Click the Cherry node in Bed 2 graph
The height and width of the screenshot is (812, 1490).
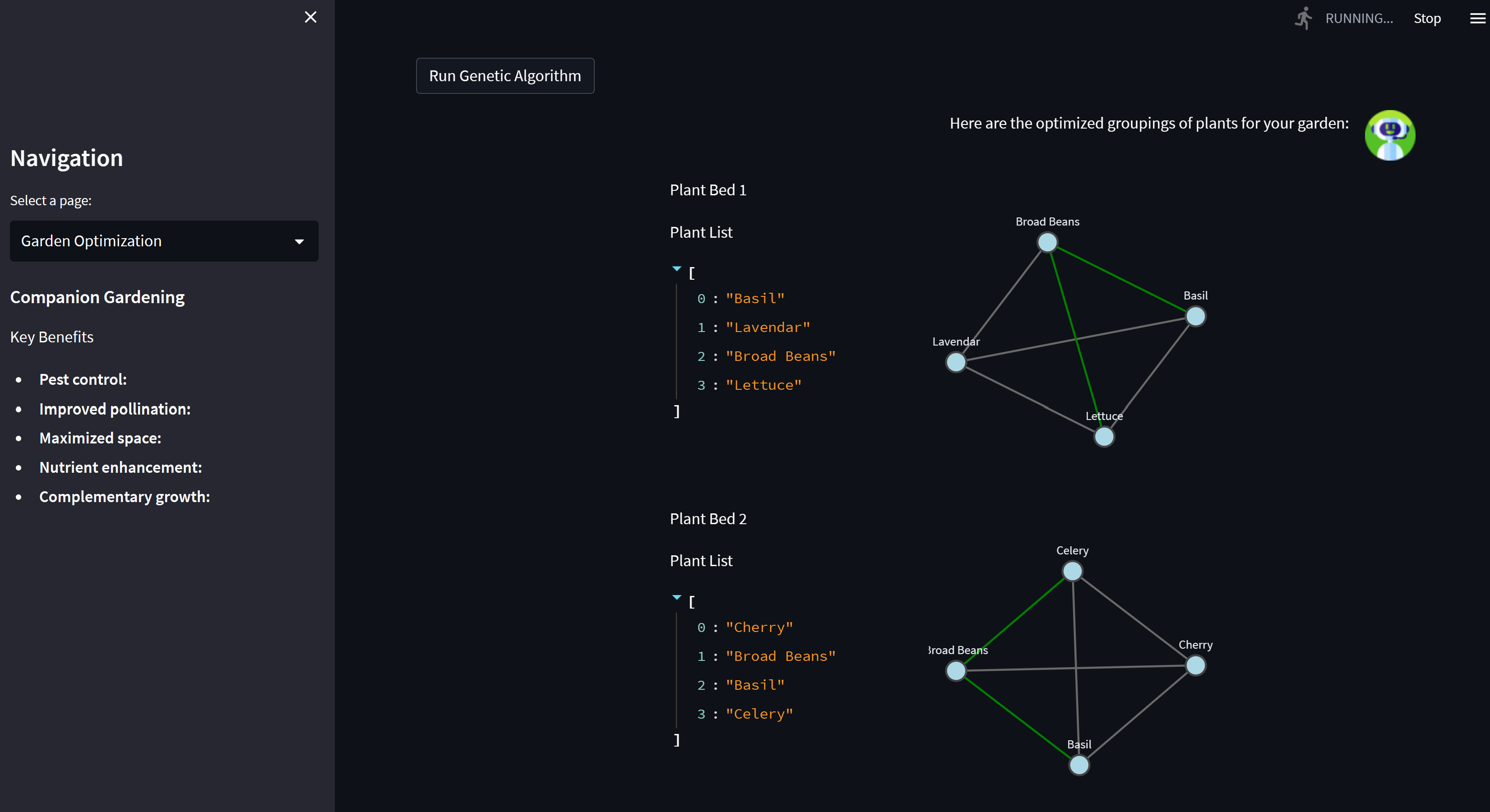click(1195, 666)
